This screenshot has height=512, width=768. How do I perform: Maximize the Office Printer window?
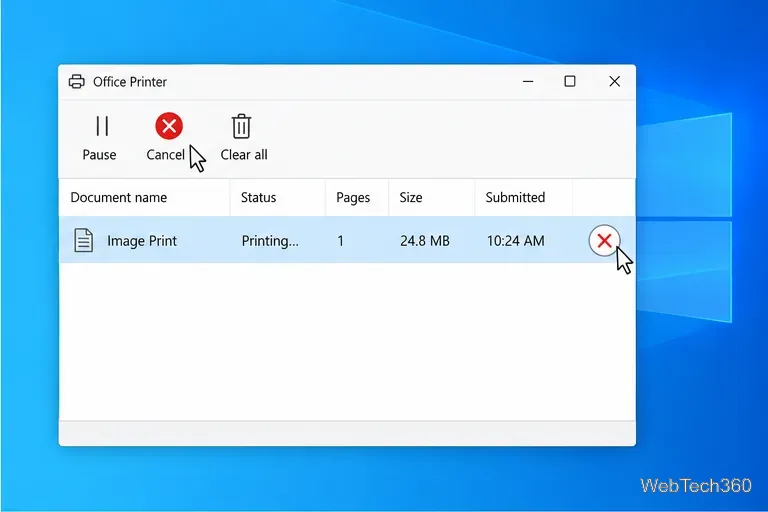(x=570, y=81)
